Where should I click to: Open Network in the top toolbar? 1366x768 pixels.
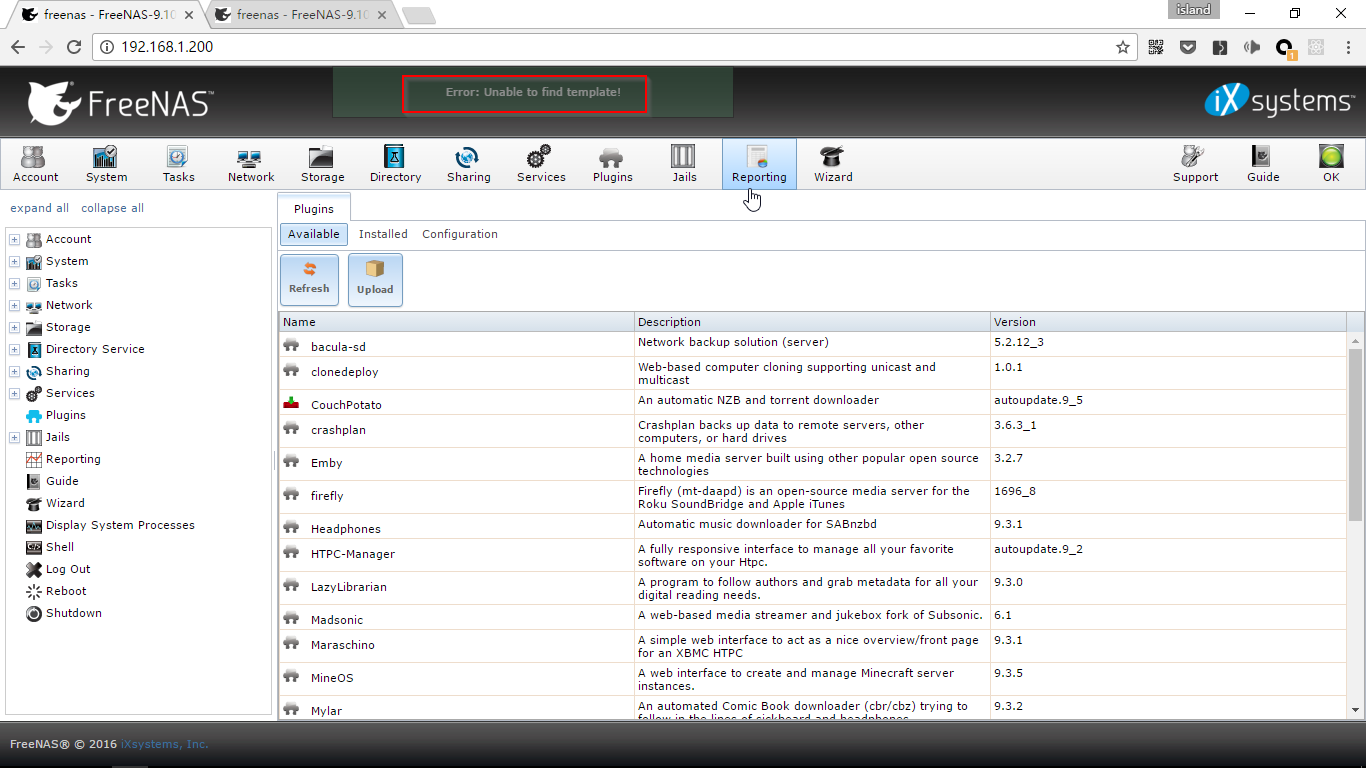pyautogui.click(x=250, y=164)
